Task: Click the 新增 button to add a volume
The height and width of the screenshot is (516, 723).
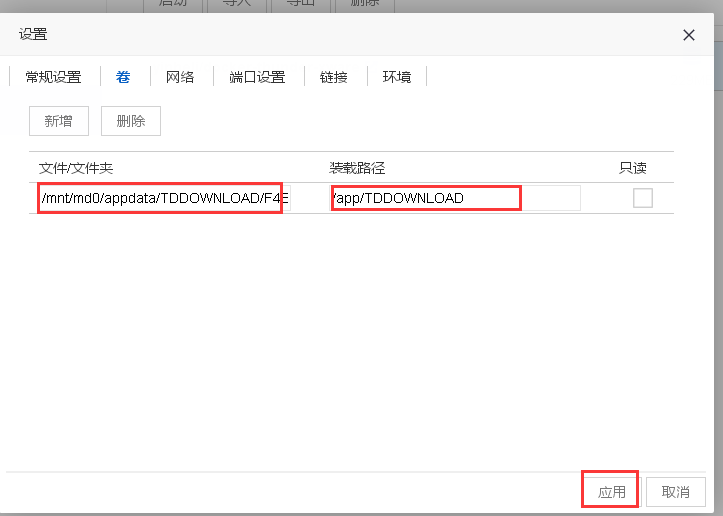Action: point(58,121)
